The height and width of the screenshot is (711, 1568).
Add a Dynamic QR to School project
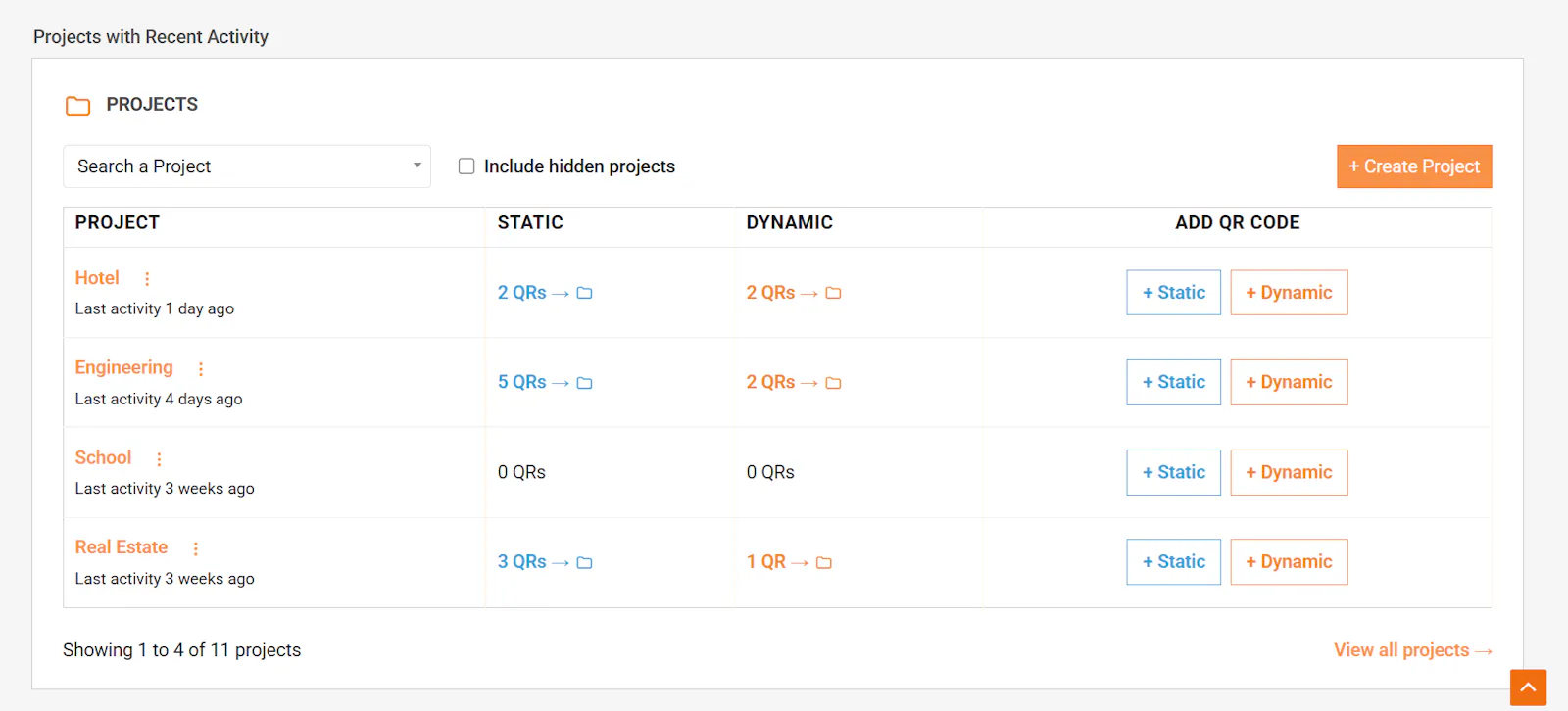[x=1289, y=472]
